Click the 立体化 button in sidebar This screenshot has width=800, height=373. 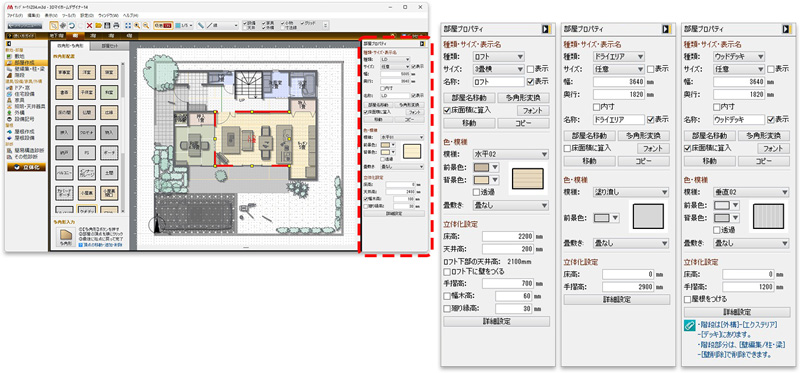click(x=26, y=167)
